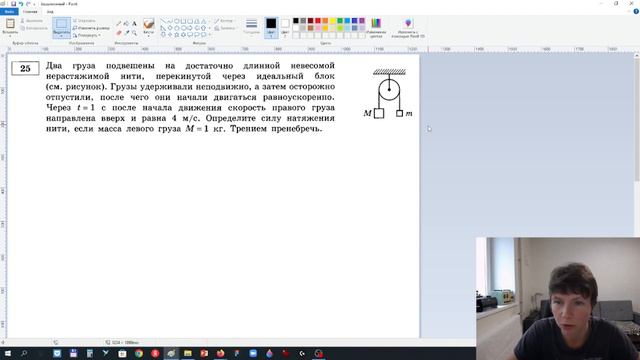Select the Color picker eyedropper tool
The image size is (640, 360).
point(126,33)
